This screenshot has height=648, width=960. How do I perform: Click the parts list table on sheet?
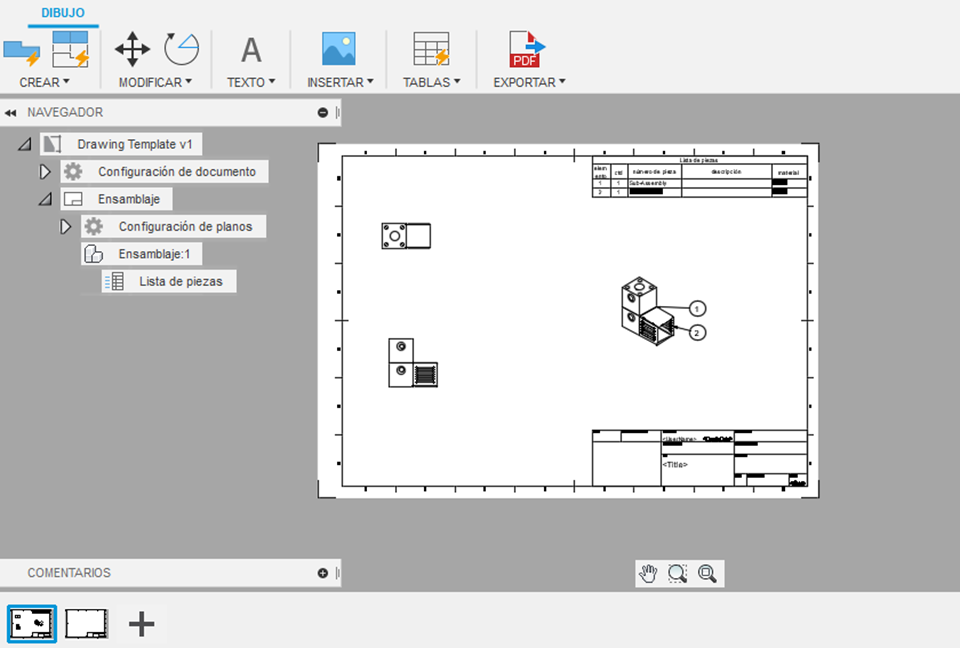pyautogui.click(x=700, y=177)
